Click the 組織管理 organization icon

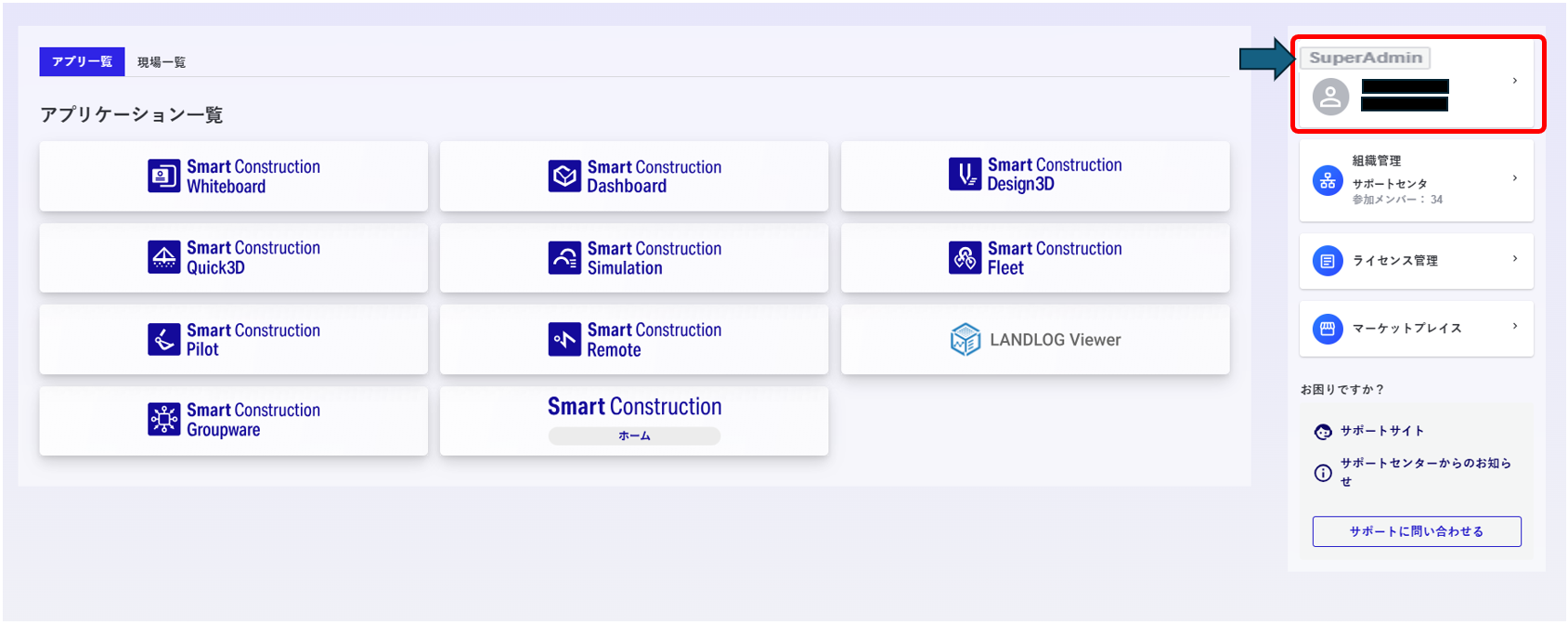[x=1328, y=180]
